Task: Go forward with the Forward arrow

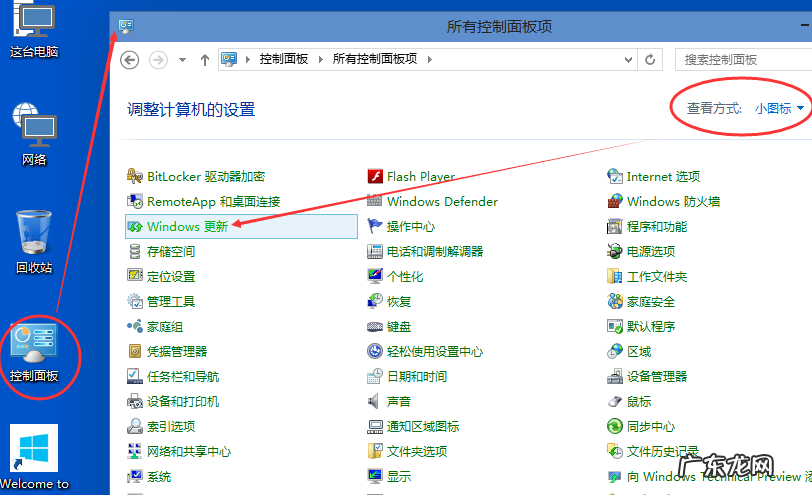Action: click(x=158, y=60)
